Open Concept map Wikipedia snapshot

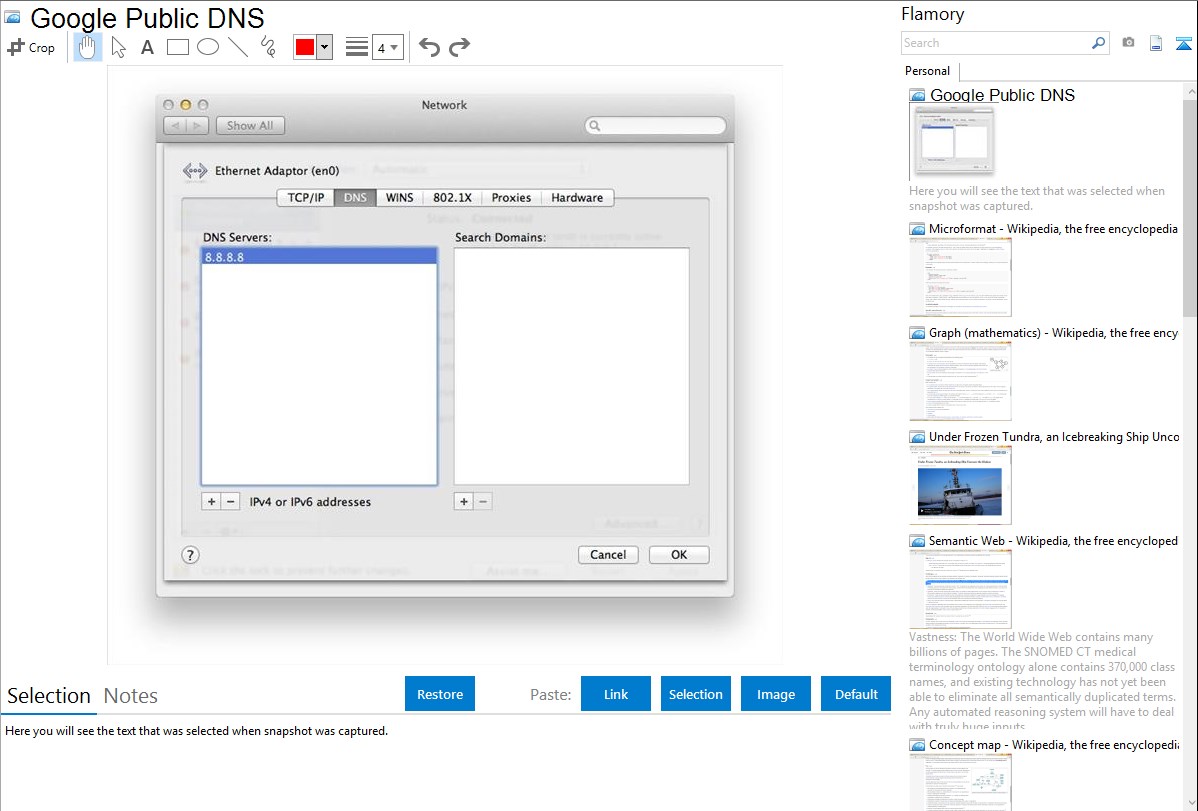tap(1054, 744)
